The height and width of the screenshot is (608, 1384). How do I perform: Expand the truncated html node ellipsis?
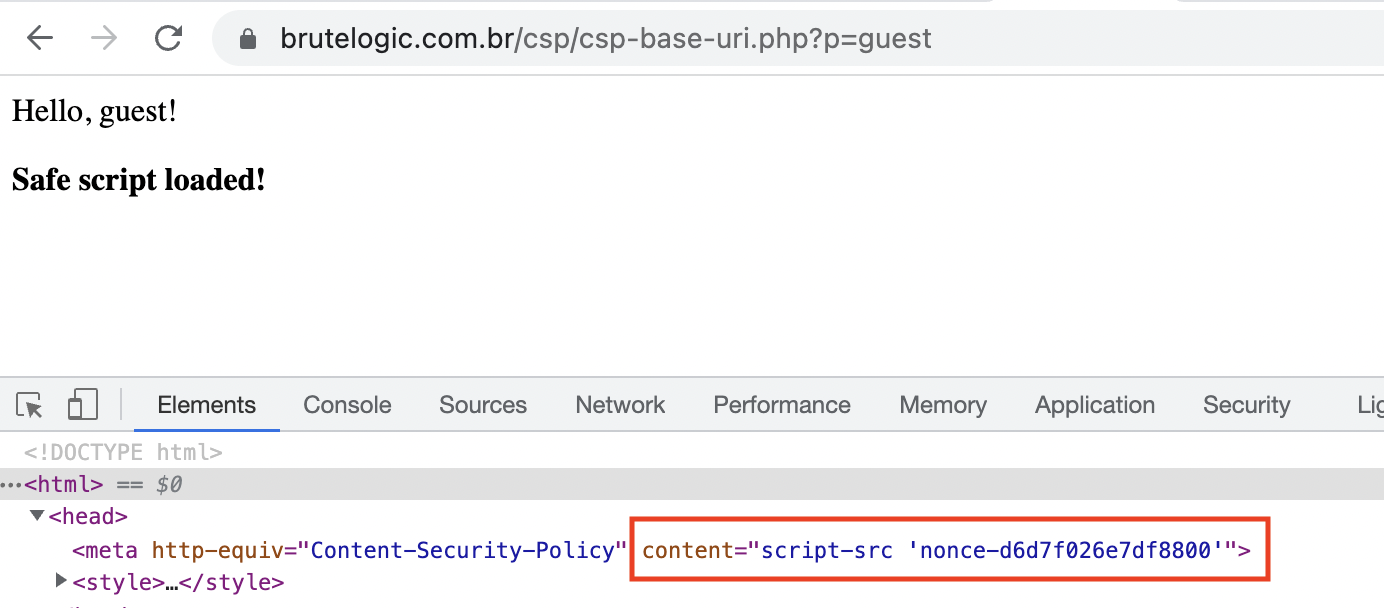[10, 484]
